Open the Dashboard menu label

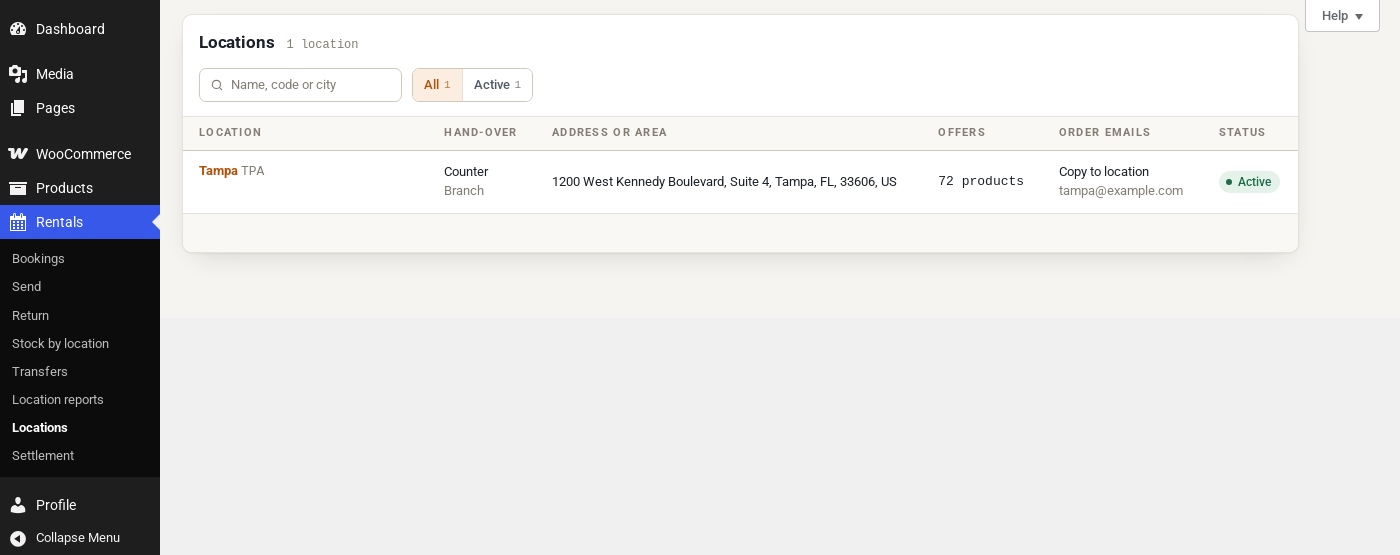(70, 29)
